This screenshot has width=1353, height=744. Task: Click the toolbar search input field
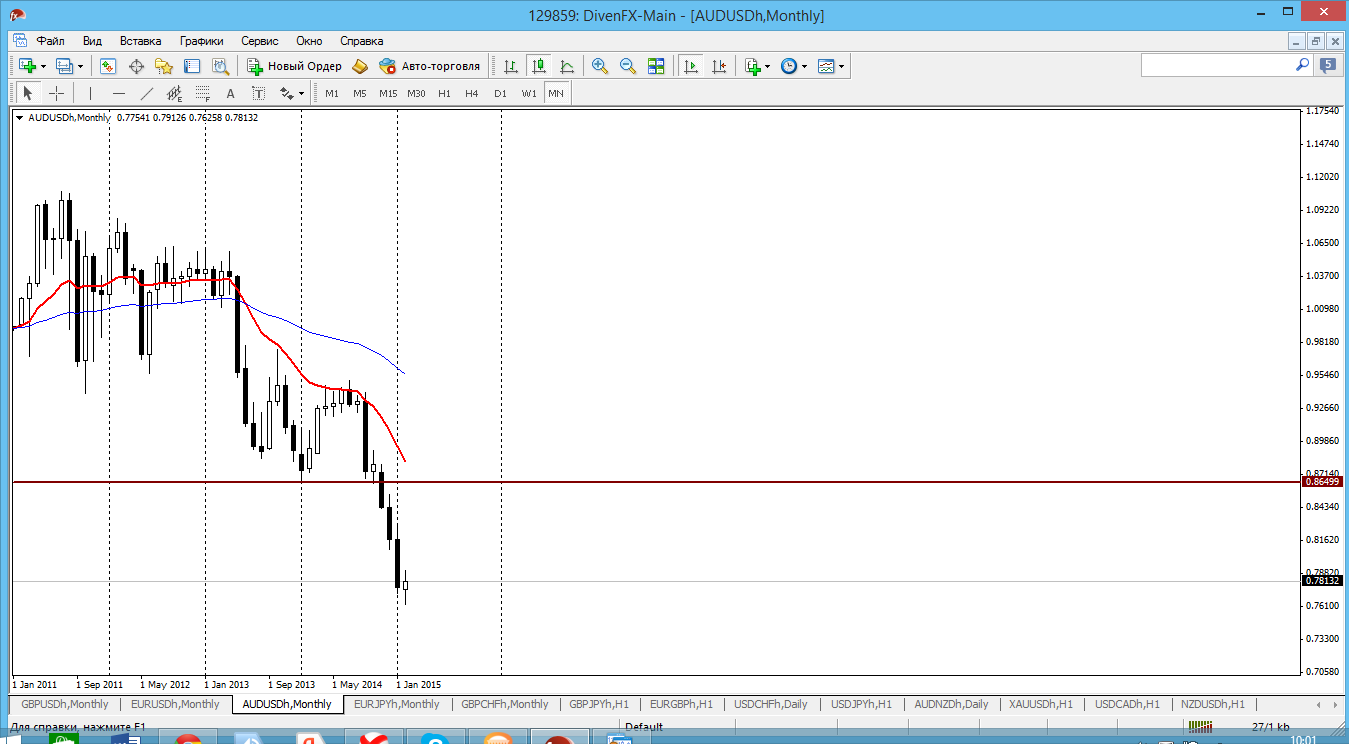1218,65
